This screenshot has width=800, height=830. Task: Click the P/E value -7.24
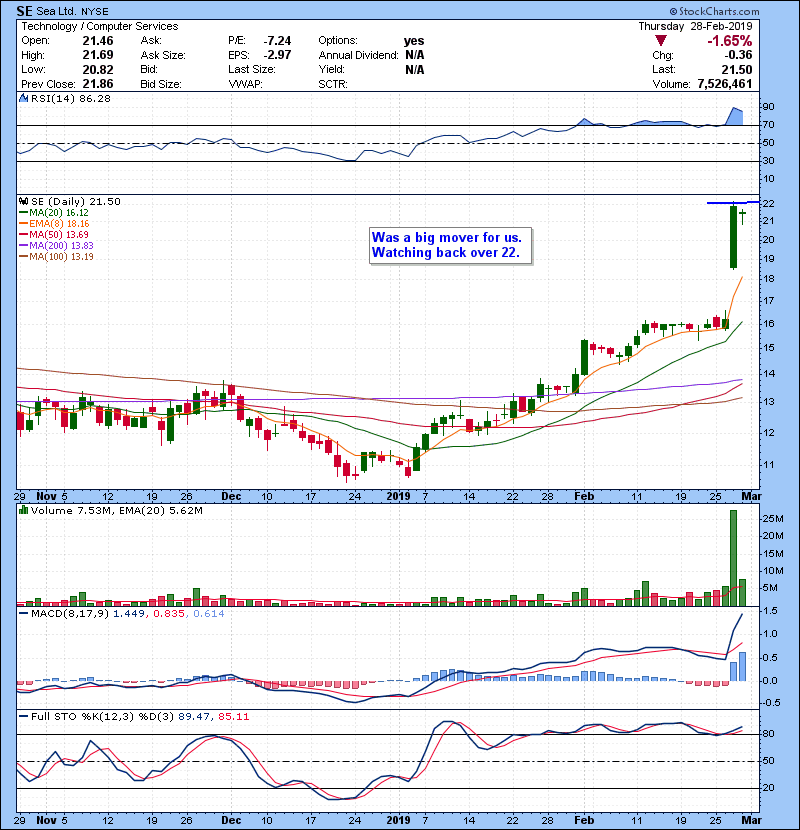277,41
